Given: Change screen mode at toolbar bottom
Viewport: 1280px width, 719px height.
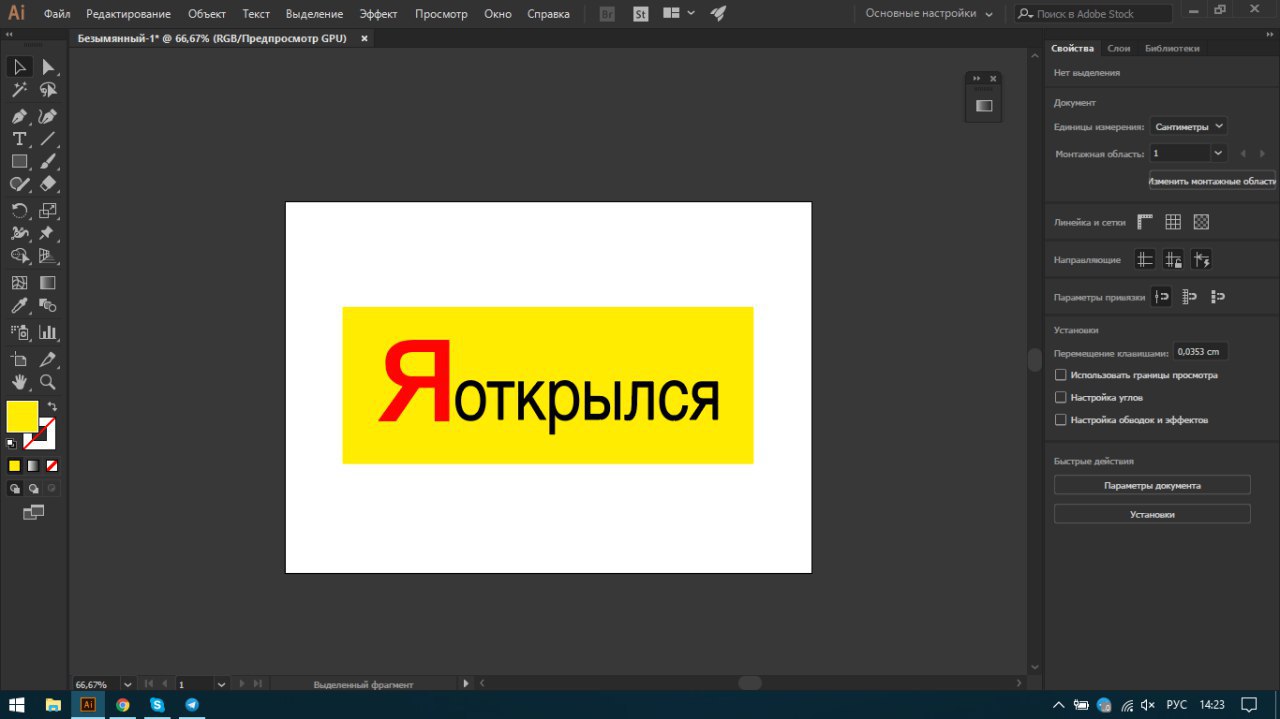Looking at the screenshot, I should pyautogui.click(x=33, y=512).
